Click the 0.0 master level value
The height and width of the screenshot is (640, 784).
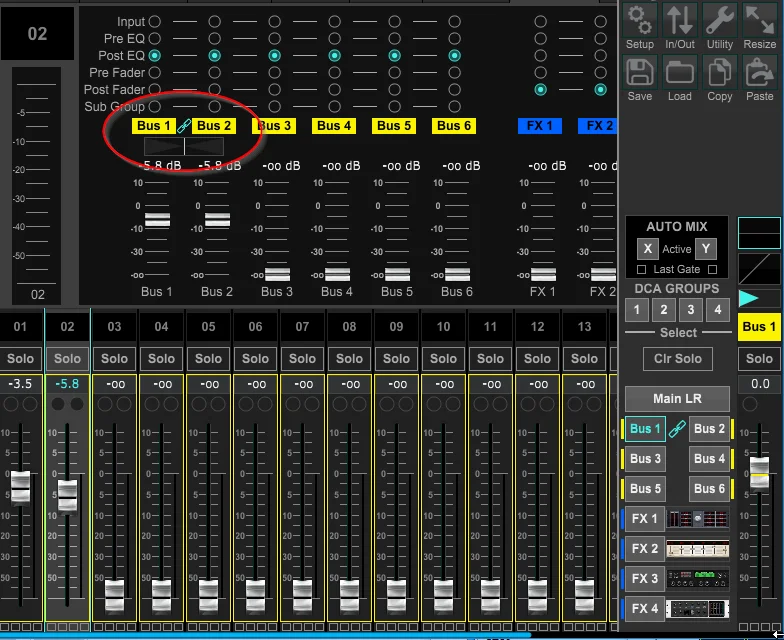(x=760, y=384)
